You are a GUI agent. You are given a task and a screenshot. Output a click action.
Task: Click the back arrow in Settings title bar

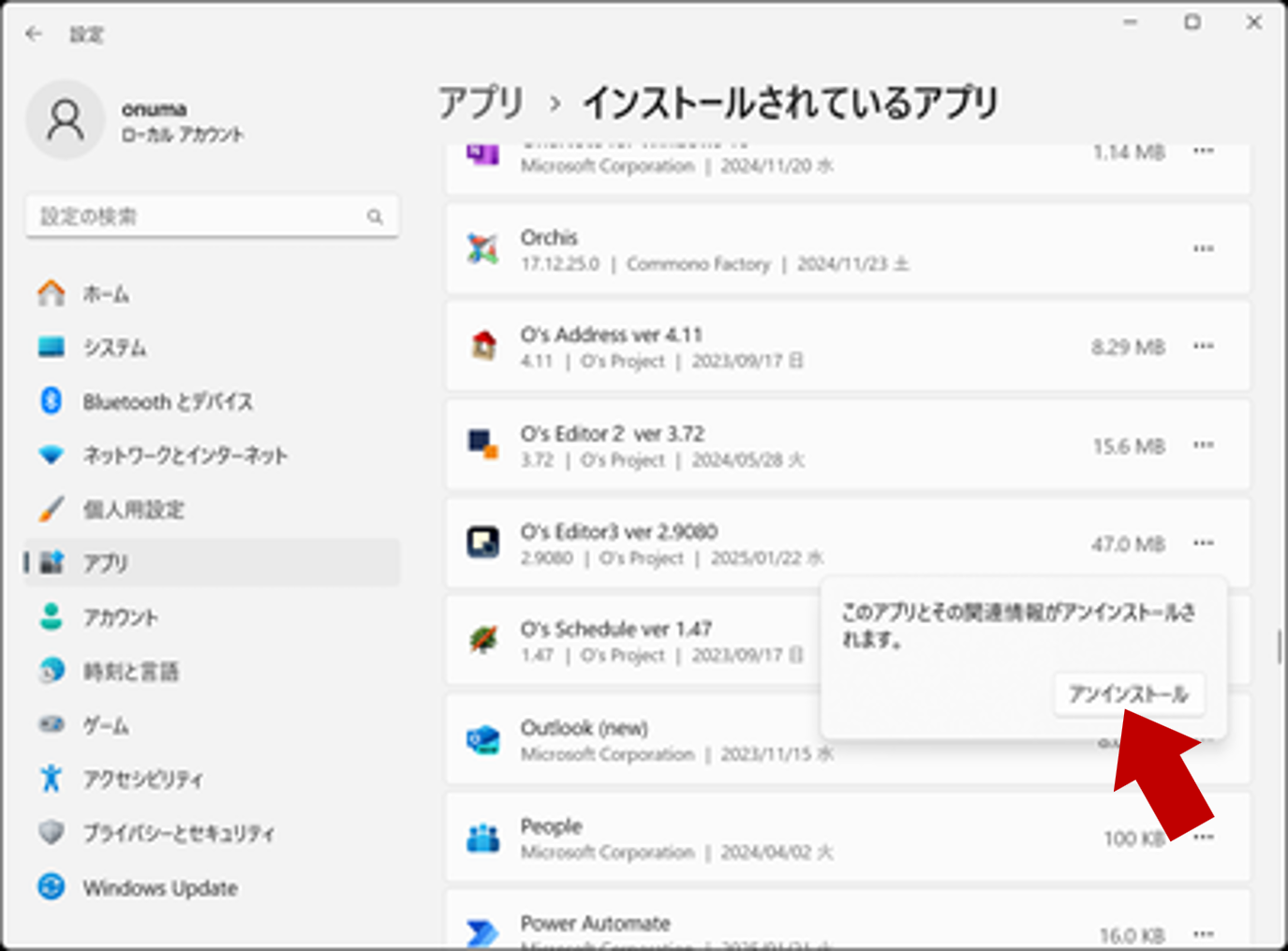35,34
